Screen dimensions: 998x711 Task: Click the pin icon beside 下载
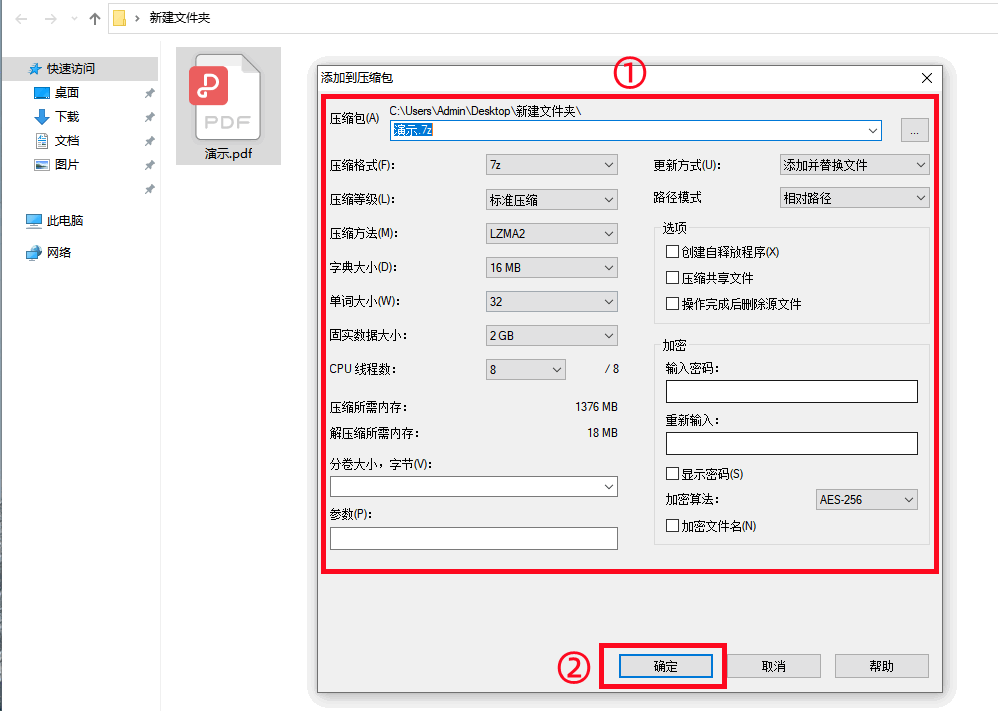tap(150, 117)
